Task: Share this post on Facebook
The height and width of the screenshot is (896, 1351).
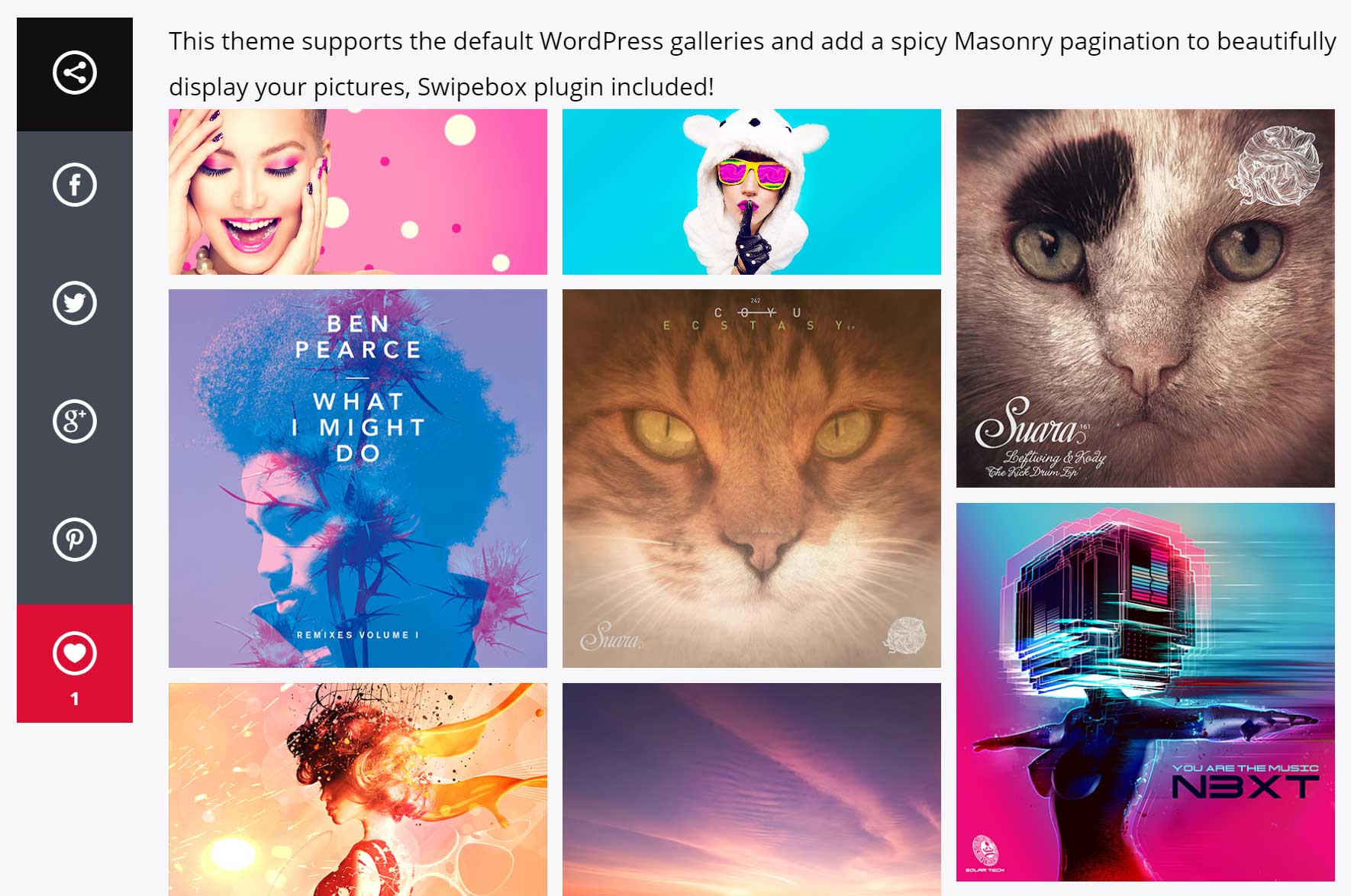Action: [x=75, y=185]
